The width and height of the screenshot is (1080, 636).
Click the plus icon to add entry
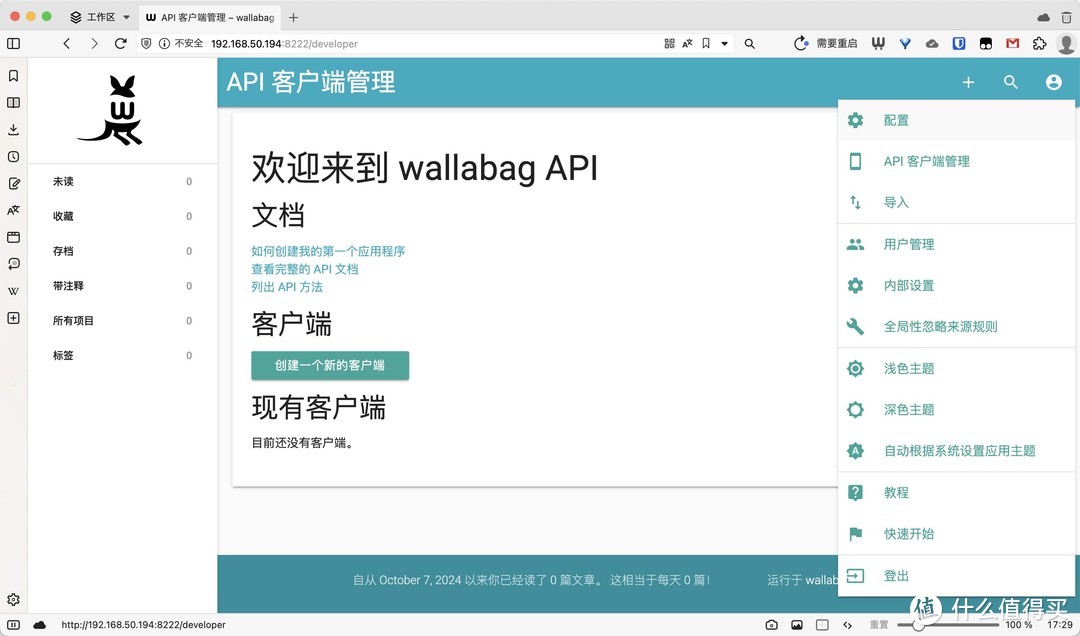[x=968, y=83]
